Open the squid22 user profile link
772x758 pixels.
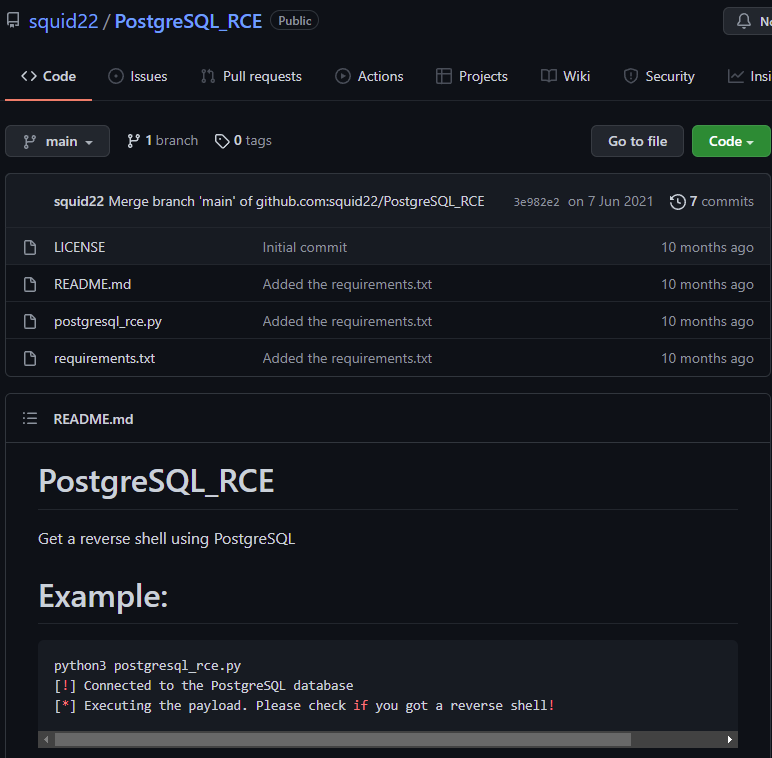coord(64,21)
